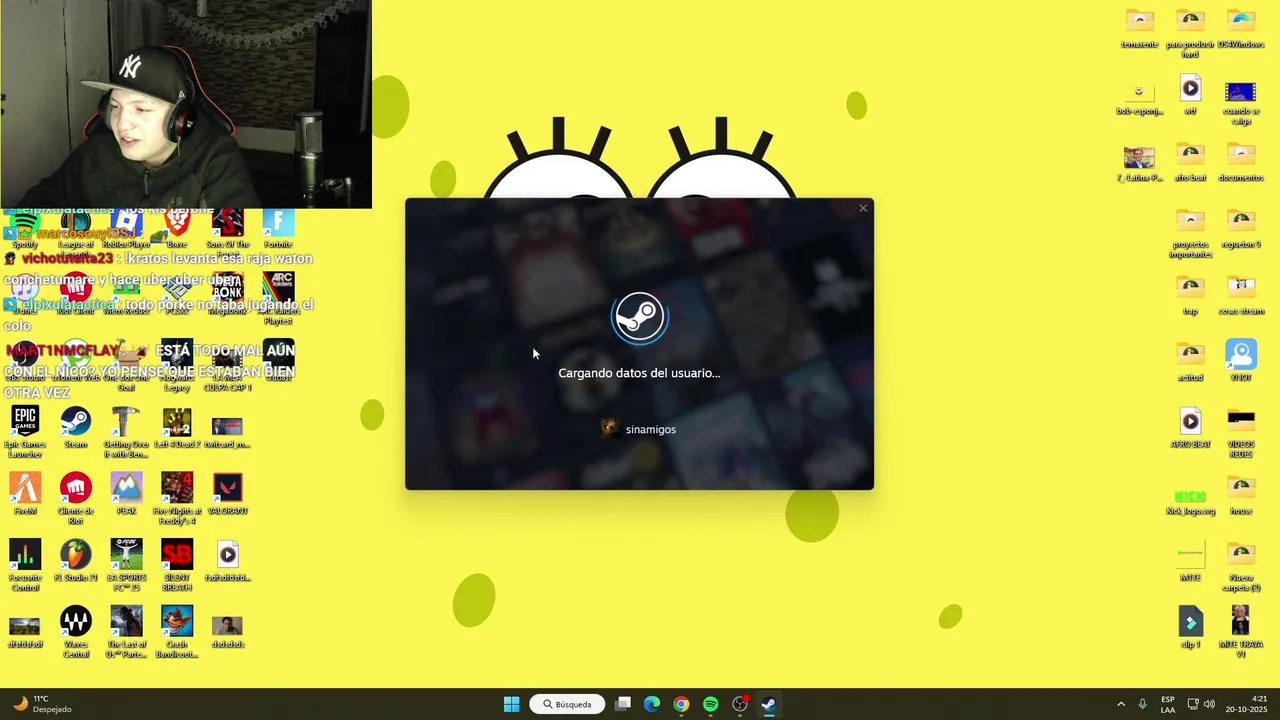Image resolution: width=1280 pixels, height=720 pixels.
Task: Open OBS Studio from the taskbar
Action: pos(740,704)
